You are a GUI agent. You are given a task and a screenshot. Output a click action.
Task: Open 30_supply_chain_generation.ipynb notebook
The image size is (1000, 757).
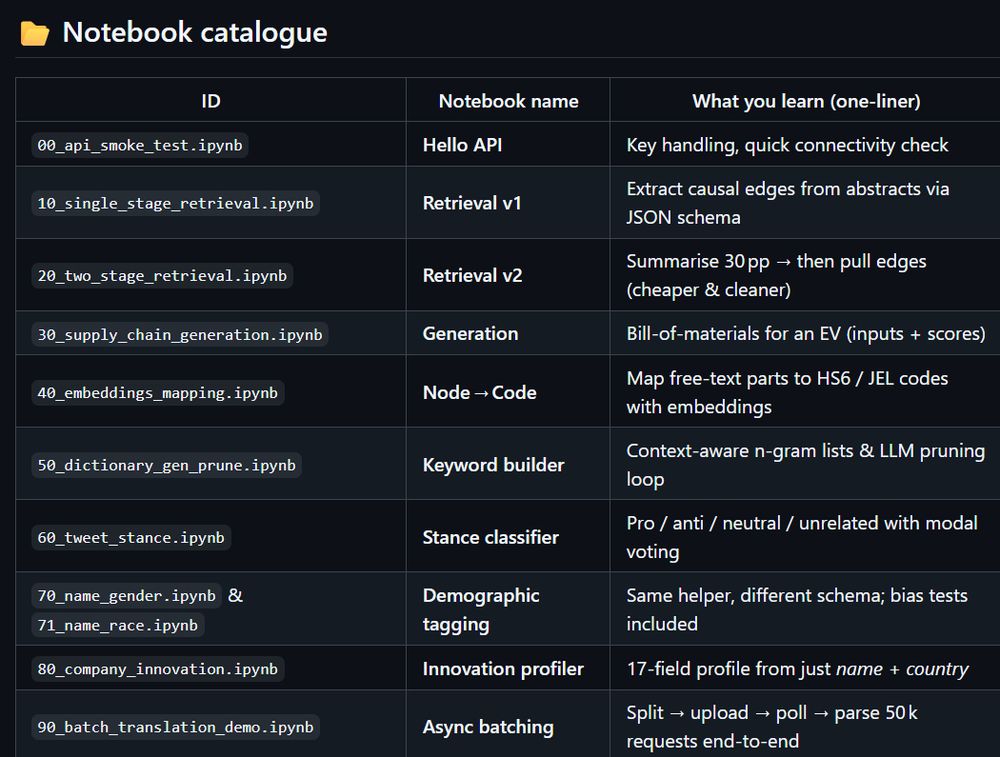180,334
